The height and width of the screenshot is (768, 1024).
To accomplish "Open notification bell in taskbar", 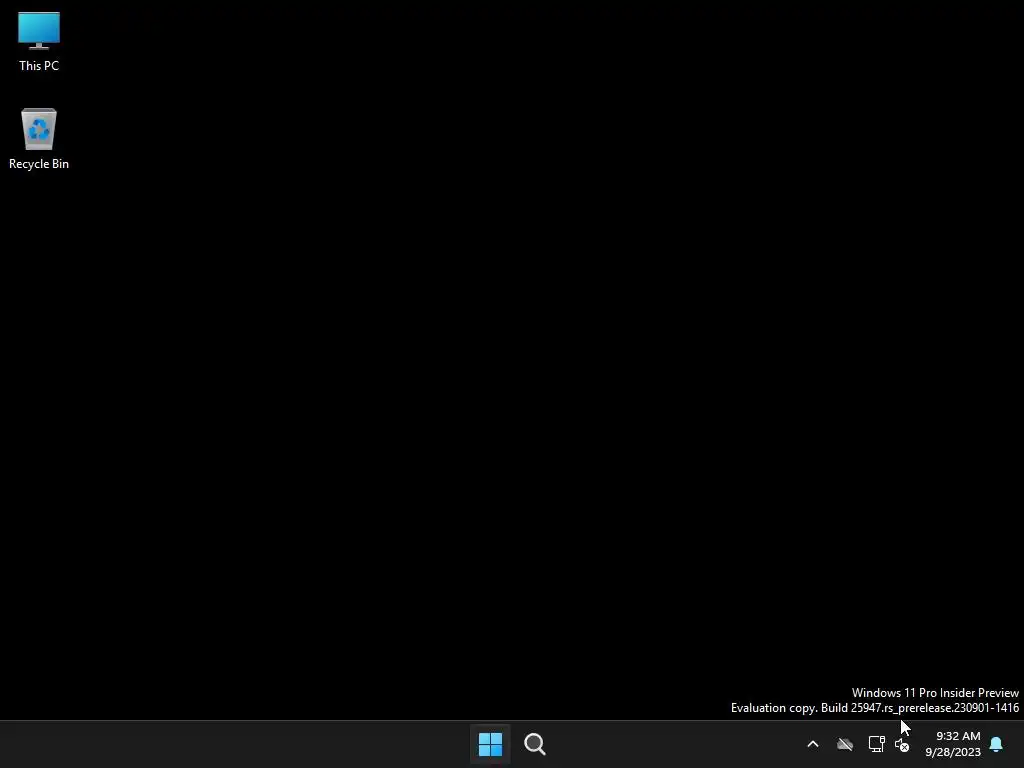I will 997,744.
